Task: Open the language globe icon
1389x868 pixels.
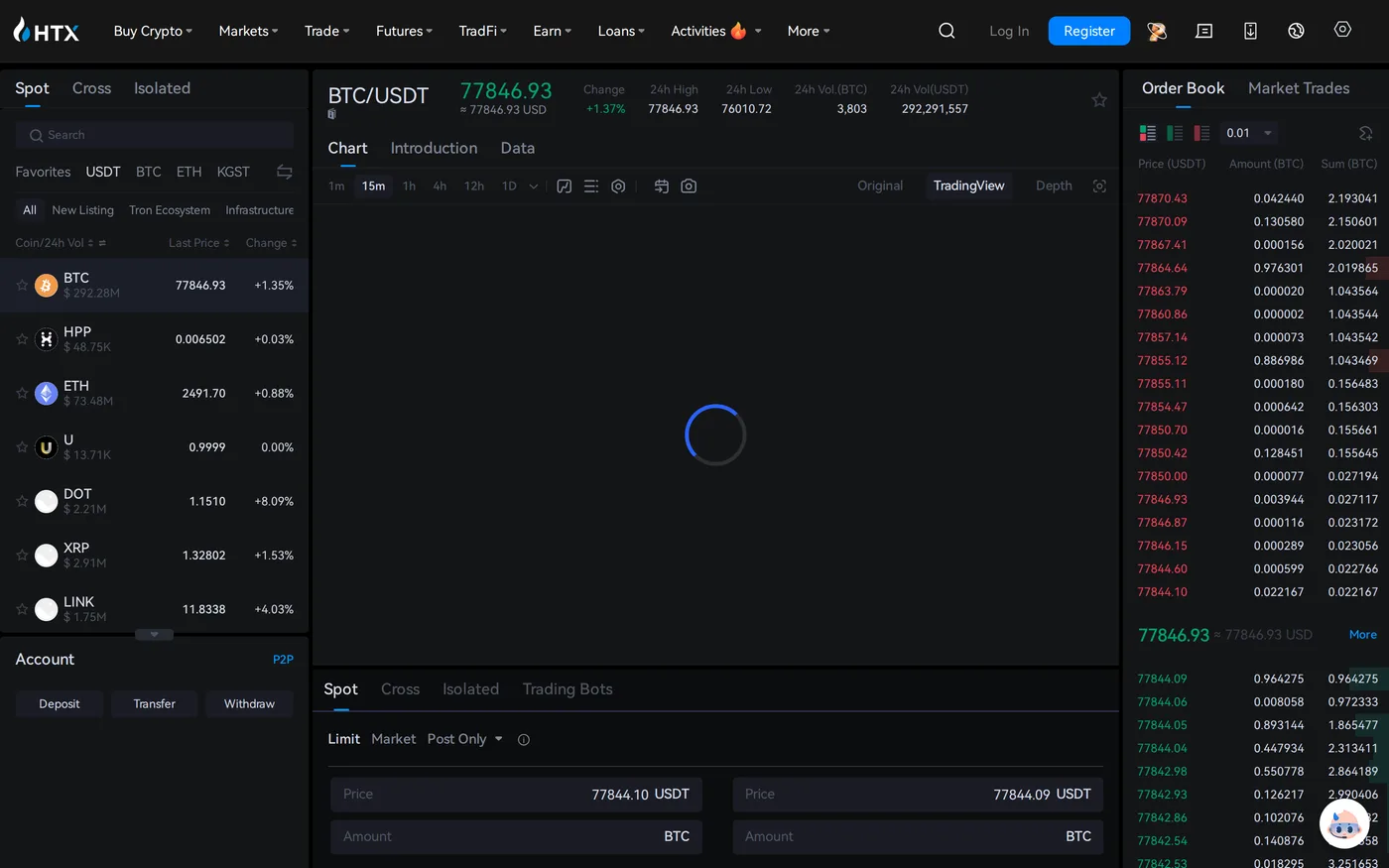Action: (1296, 31)
